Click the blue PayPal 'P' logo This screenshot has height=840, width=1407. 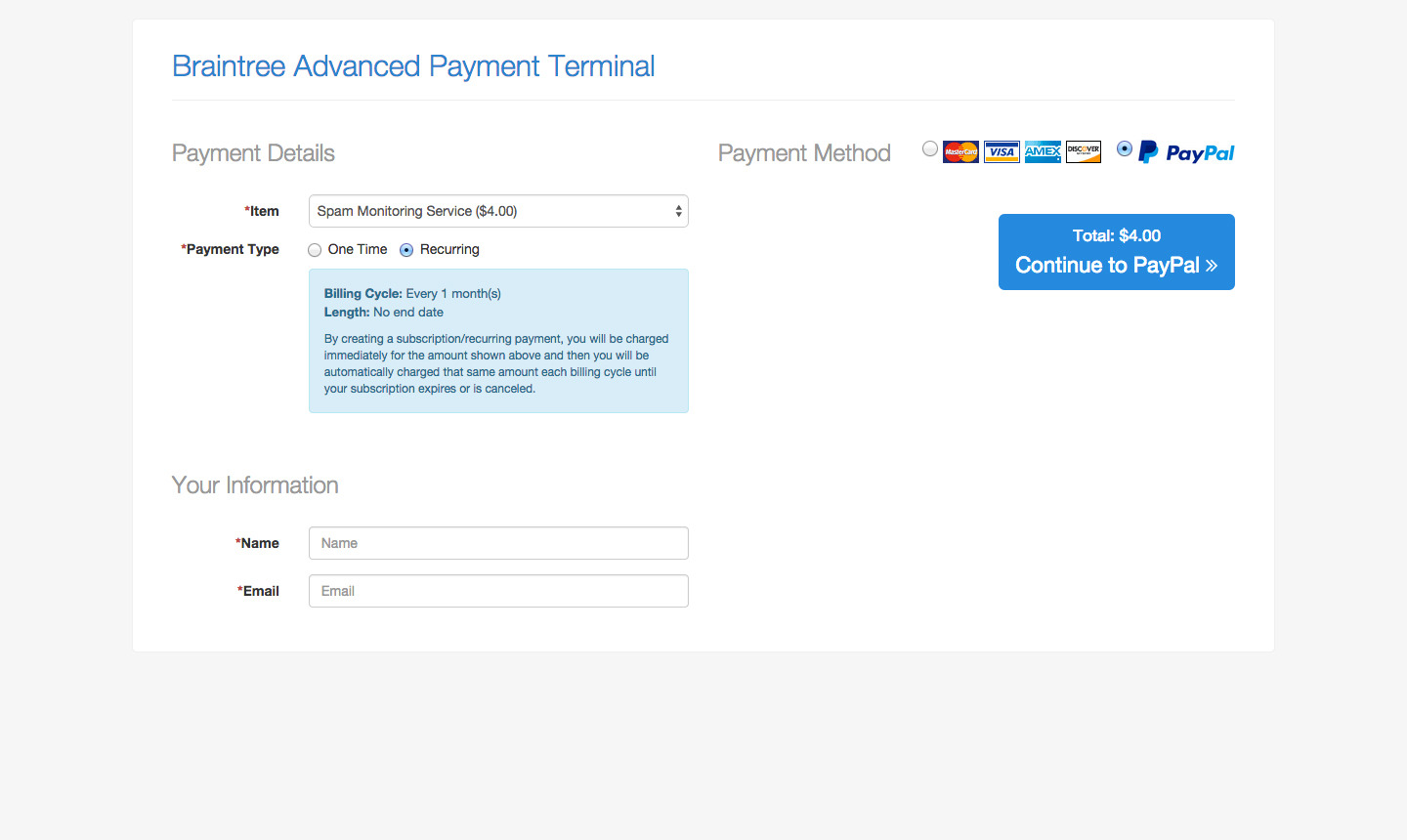pyautogui.click(x=1148, y=152)
